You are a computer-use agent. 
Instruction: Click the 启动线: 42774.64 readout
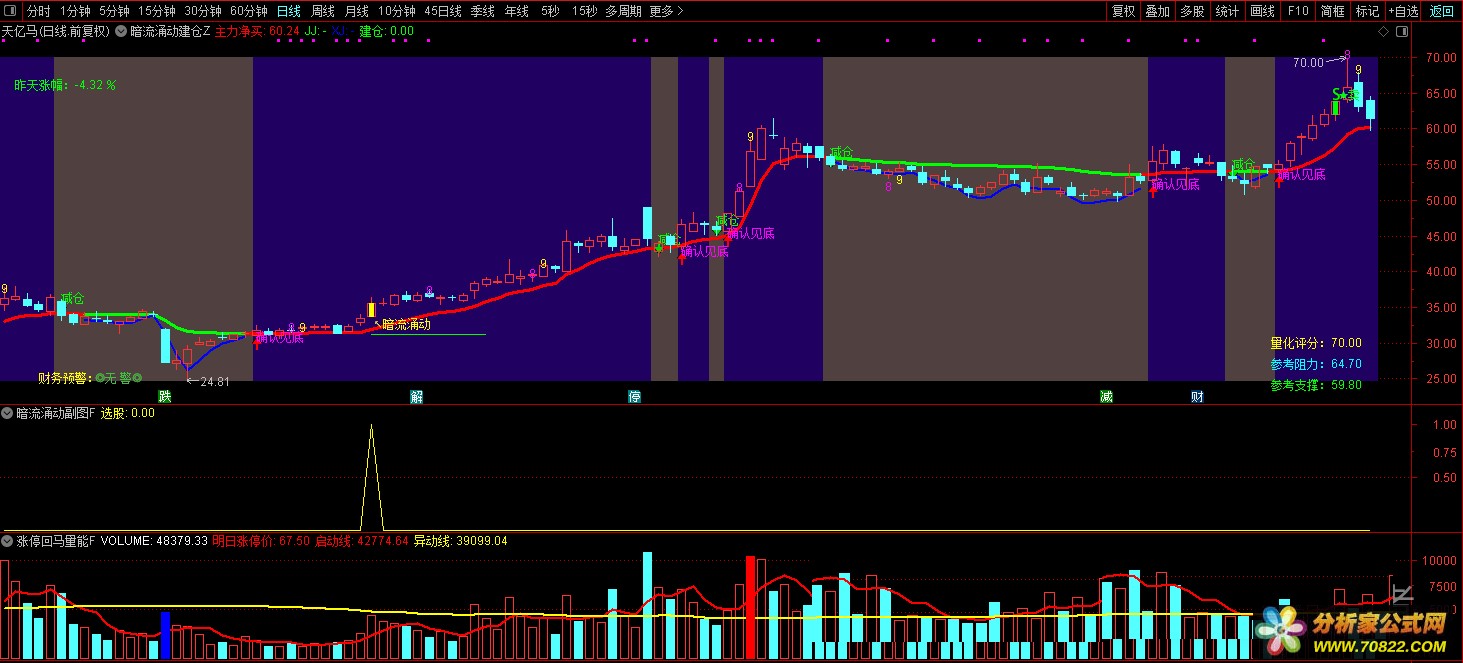tap(362, 541)
